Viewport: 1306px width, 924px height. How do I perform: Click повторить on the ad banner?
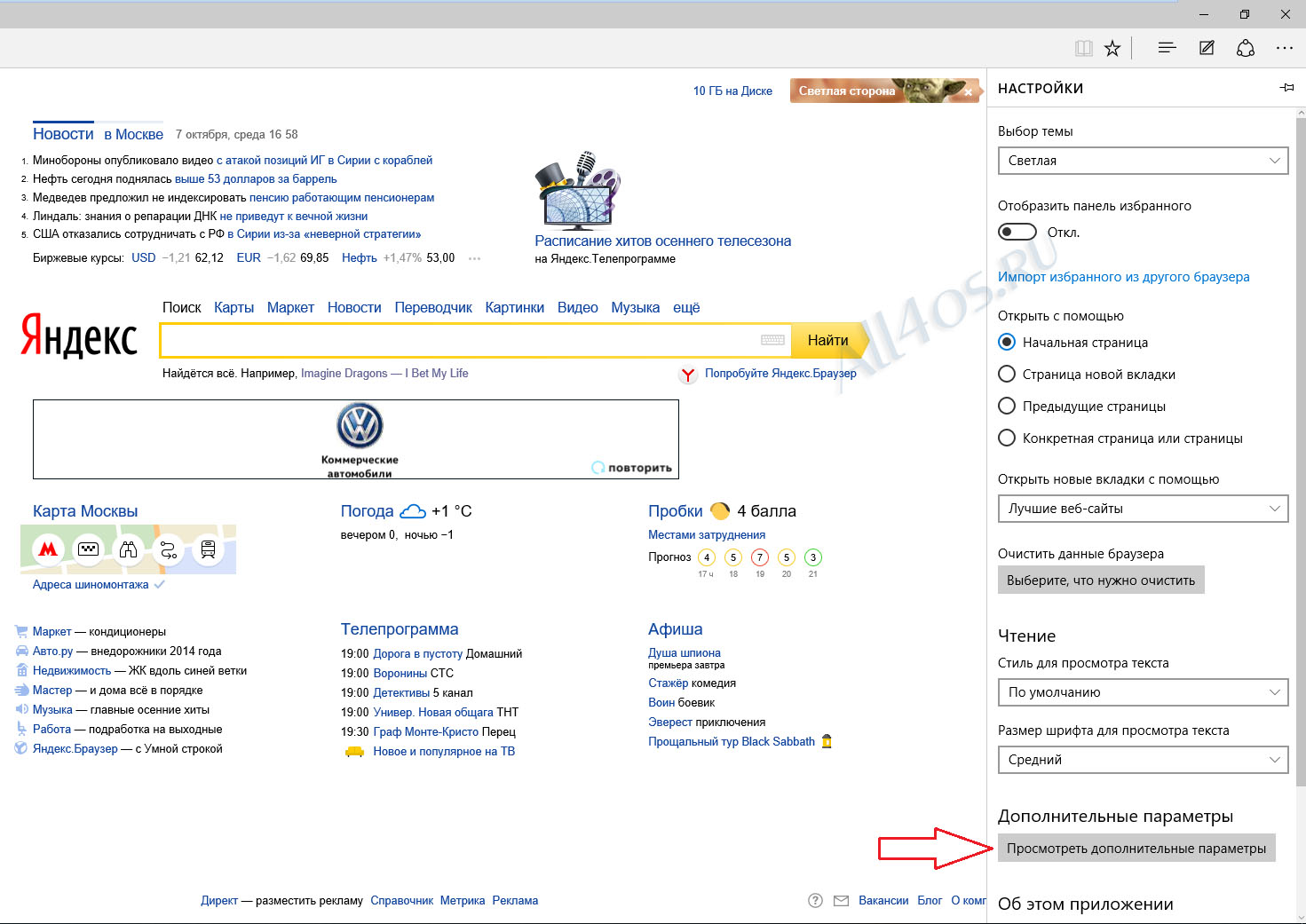[632, 468]
